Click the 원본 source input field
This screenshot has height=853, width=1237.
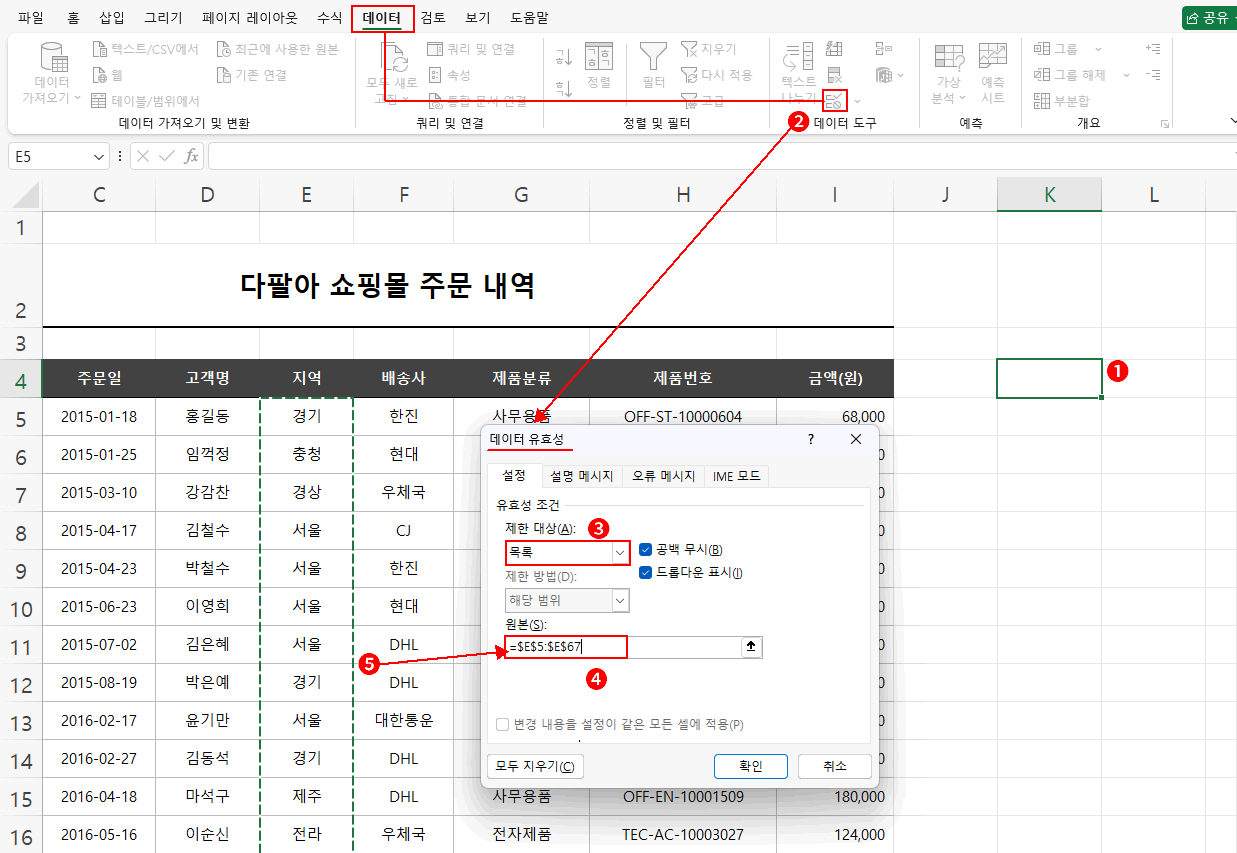click(623, 647)
